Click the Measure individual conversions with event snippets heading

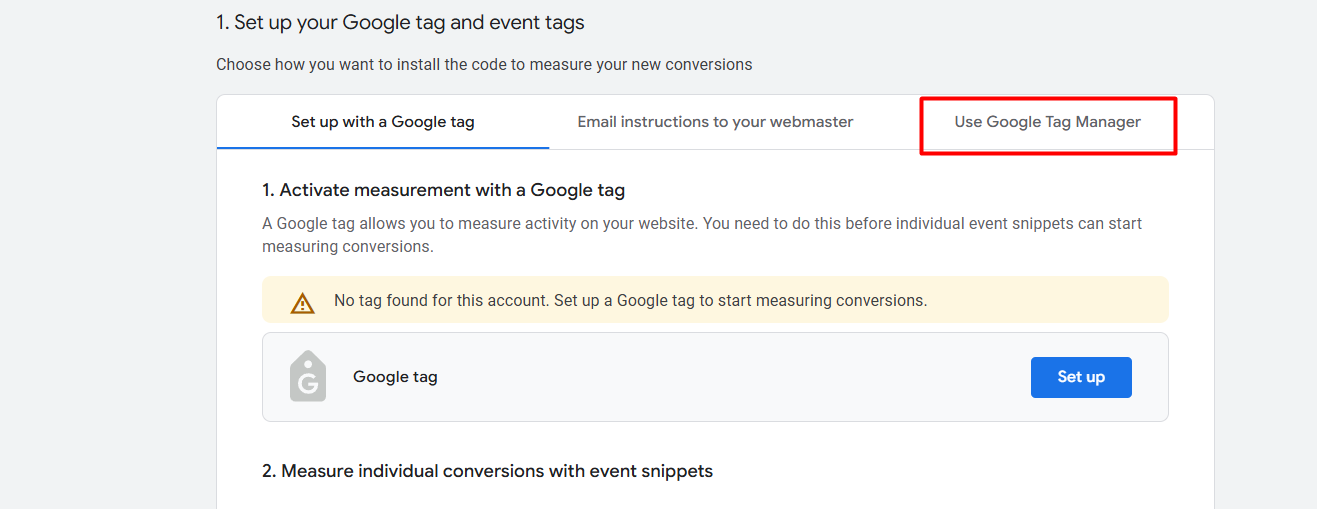point(487,471)
